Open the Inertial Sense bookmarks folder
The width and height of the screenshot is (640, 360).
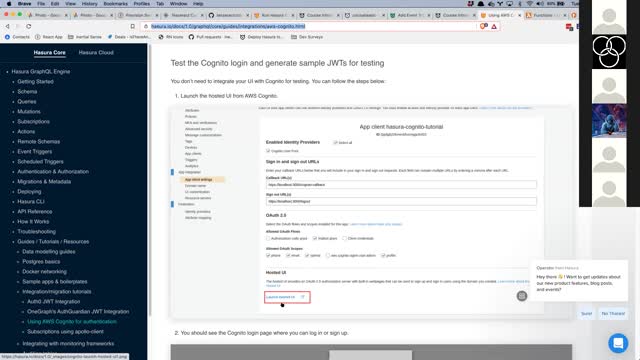click(85, 37)
